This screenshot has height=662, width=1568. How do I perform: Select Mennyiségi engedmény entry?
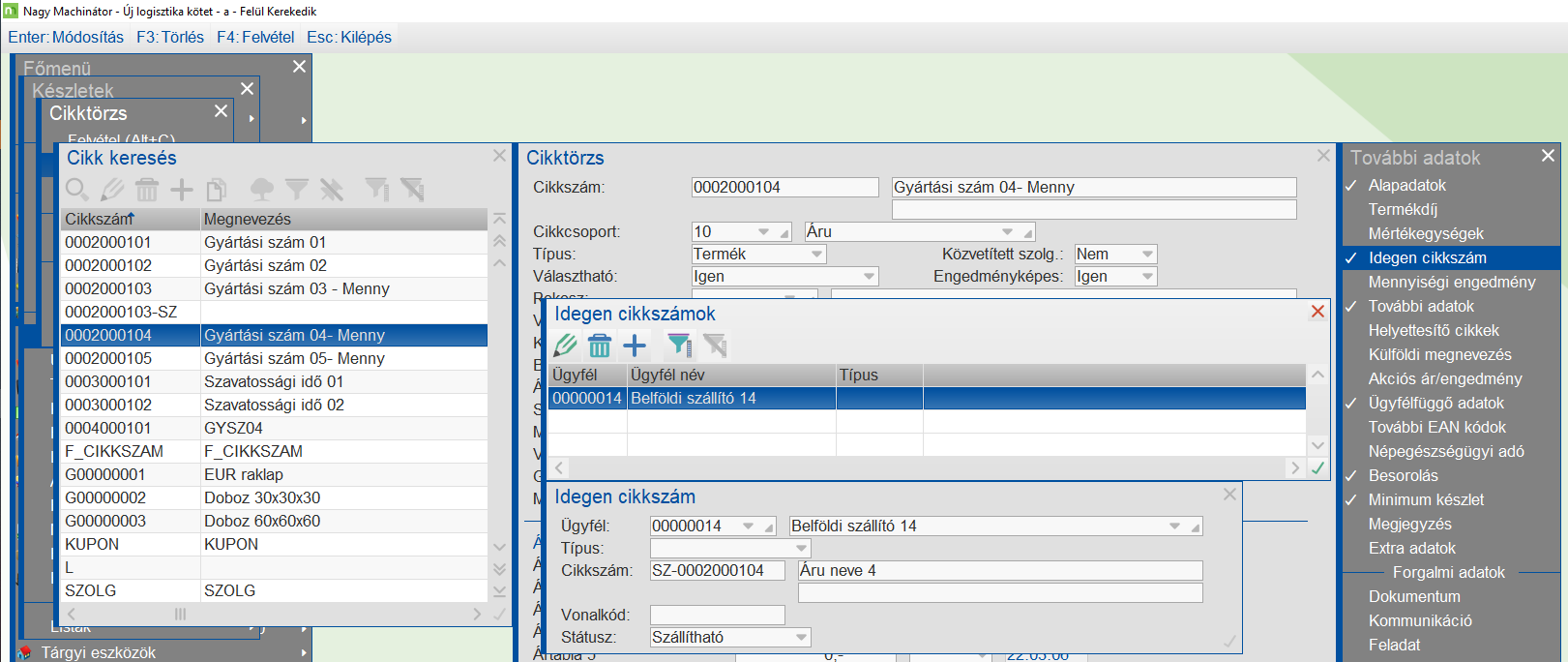click(x=1452, y=282)
